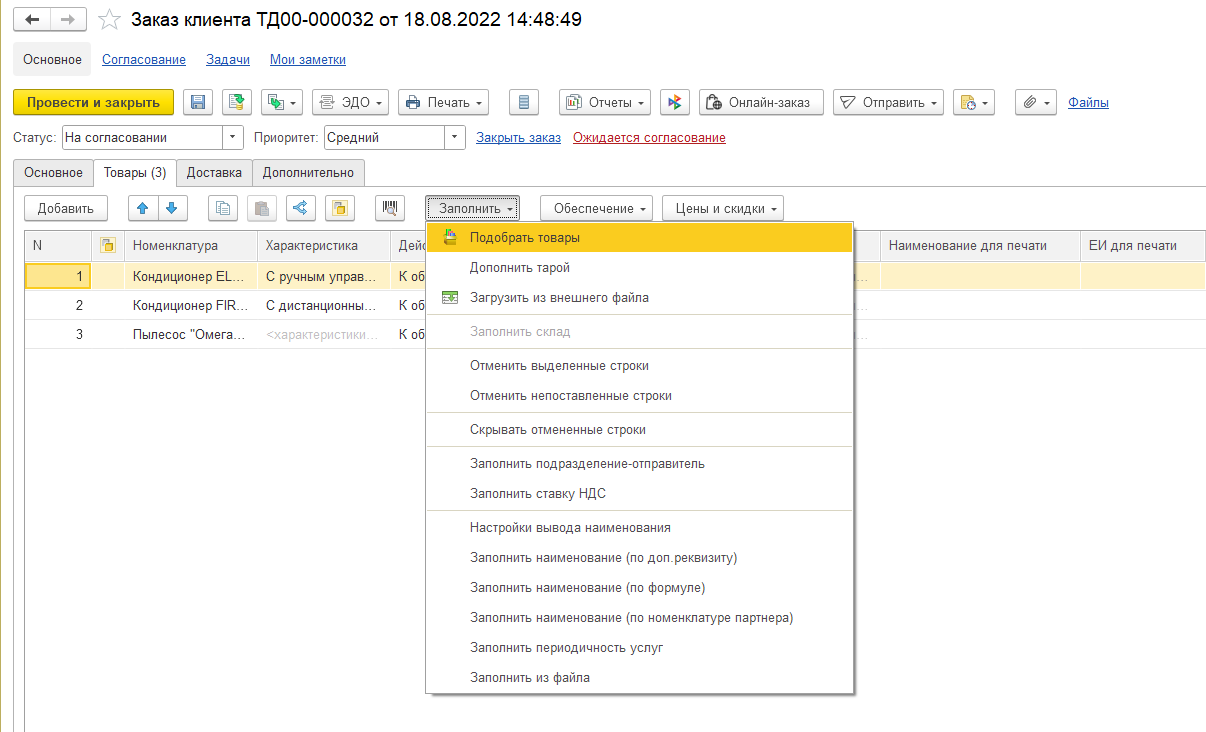1206x732 pixels.
Task: Switch to the Доставка tab
Action: [214, 173]
